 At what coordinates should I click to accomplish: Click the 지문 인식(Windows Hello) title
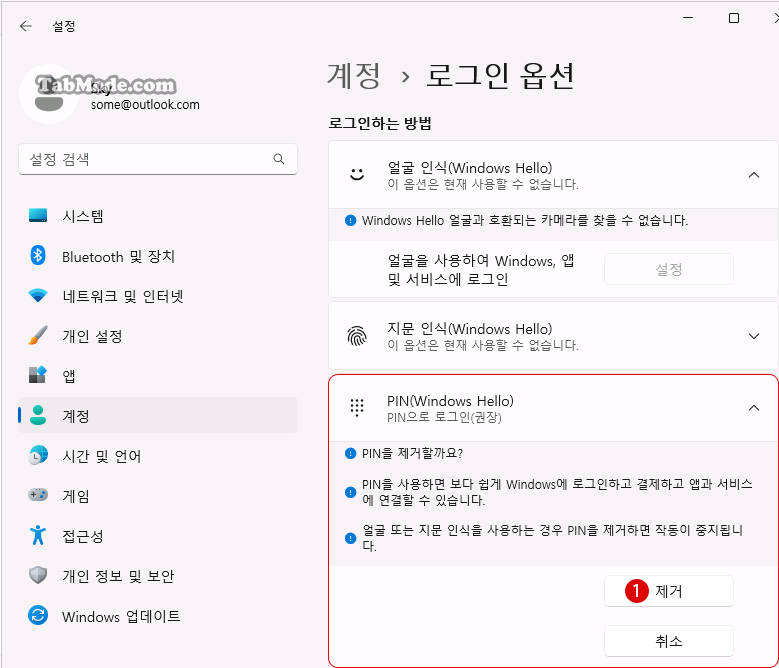coord(469,329)
